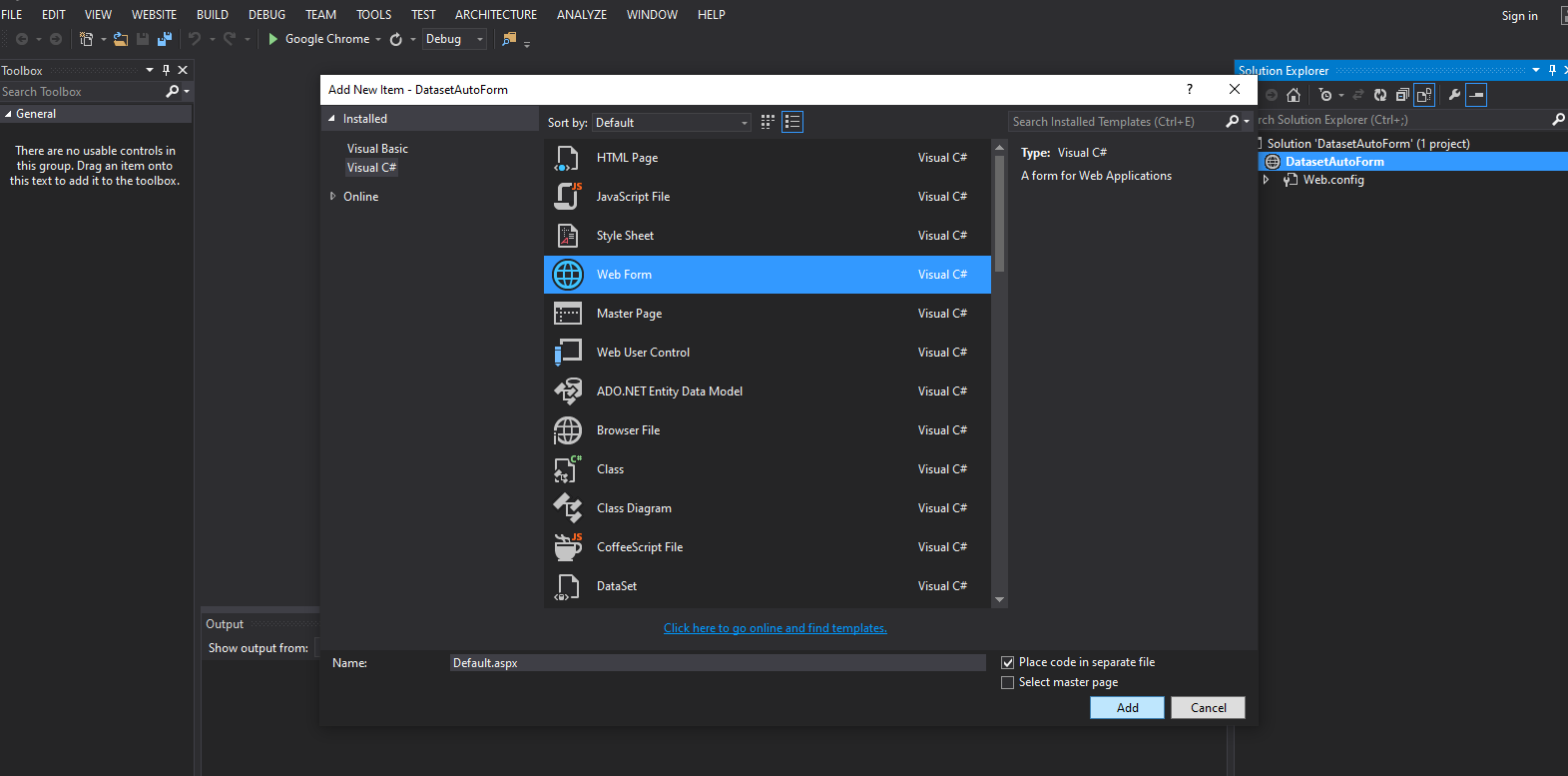1568x776 pixels.
Task: Collapse the General toolbox group
Action: (8, 114)
